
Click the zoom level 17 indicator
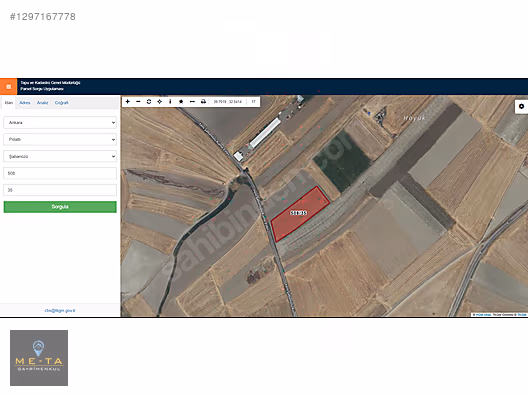click(253, 101)
